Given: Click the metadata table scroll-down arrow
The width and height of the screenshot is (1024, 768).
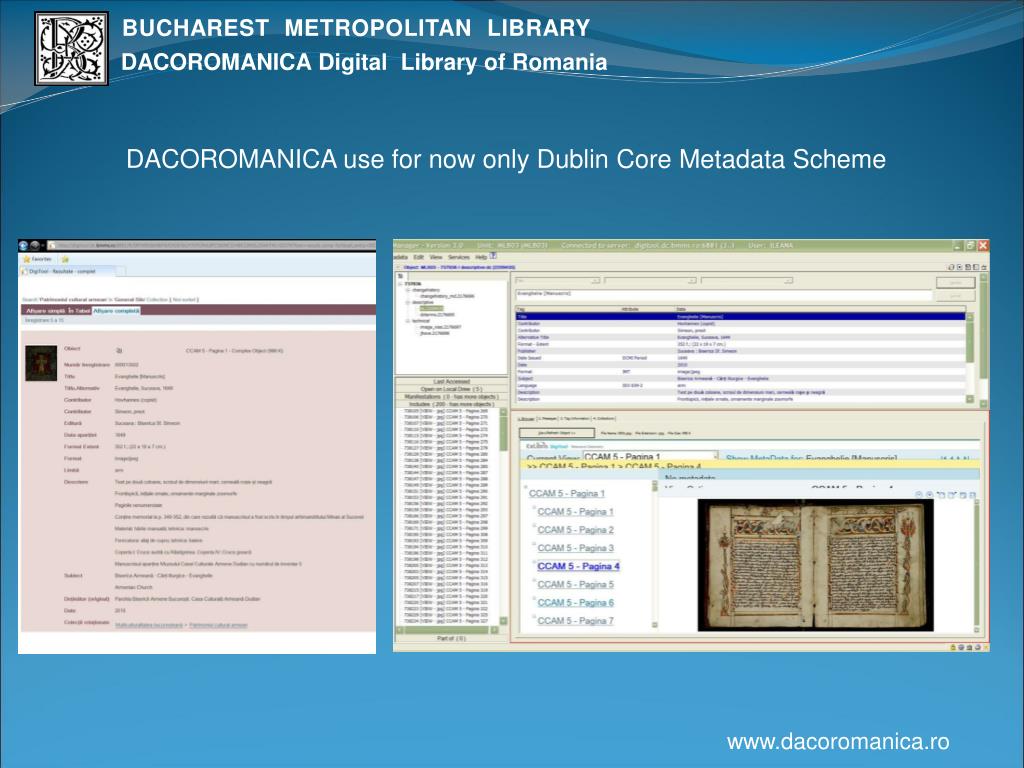Looking at the screenshot, I should click(x=970, y=399).
